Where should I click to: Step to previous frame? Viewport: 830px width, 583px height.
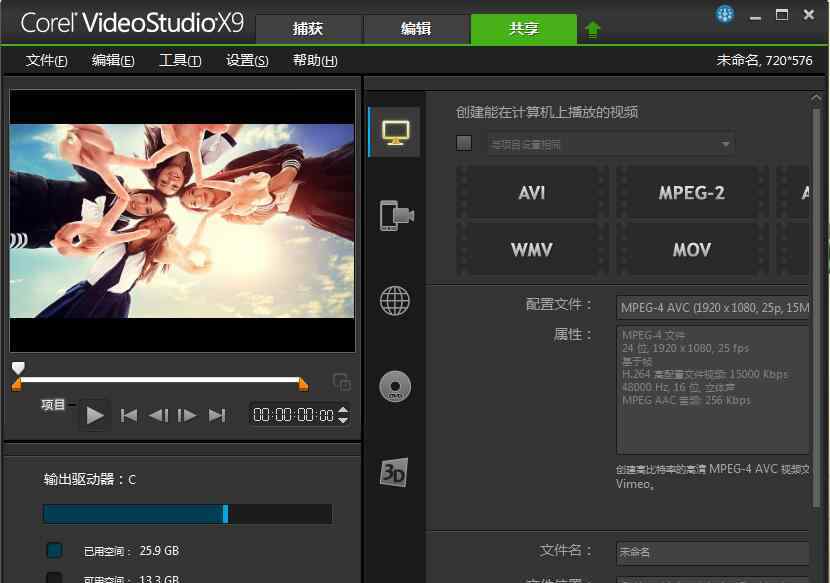tap(158, 416)
